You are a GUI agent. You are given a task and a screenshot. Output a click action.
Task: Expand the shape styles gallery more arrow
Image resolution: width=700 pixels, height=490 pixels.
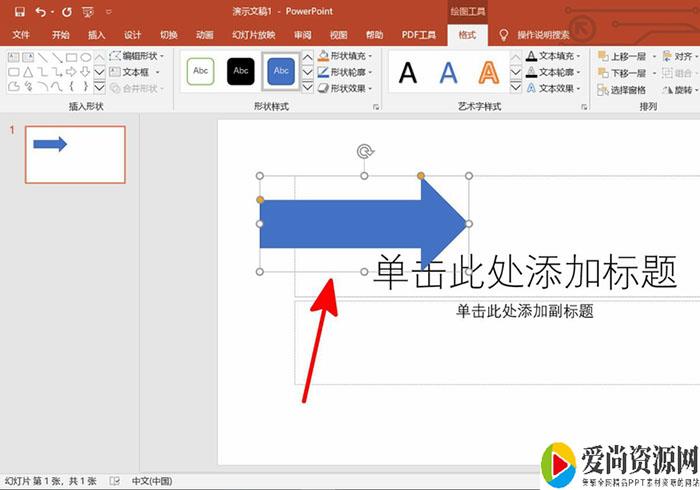(x=307, y=88)
